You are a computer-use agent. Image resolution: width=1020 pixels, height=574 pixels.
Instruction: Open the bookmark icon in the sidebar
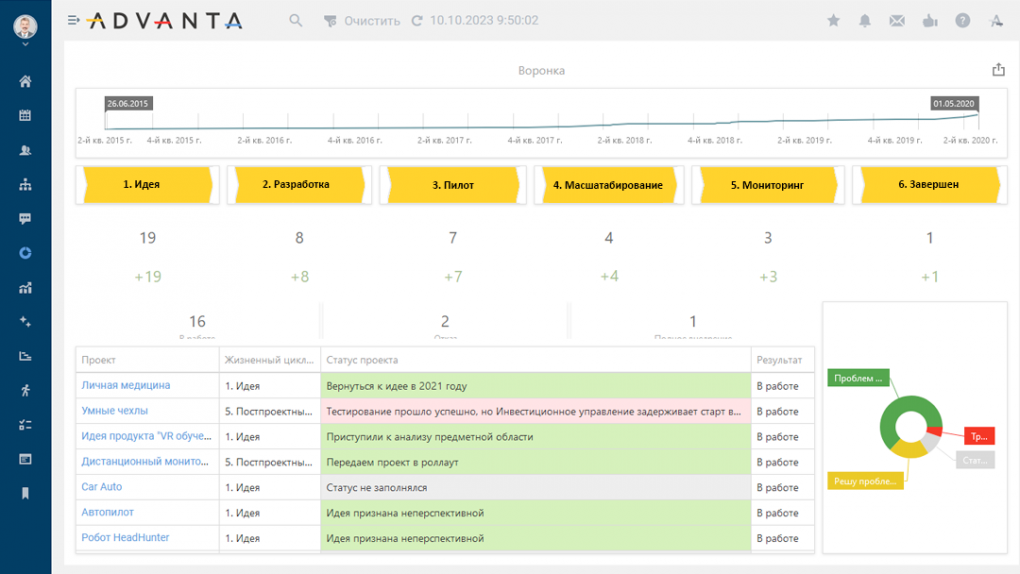click(x=25, y=494)
